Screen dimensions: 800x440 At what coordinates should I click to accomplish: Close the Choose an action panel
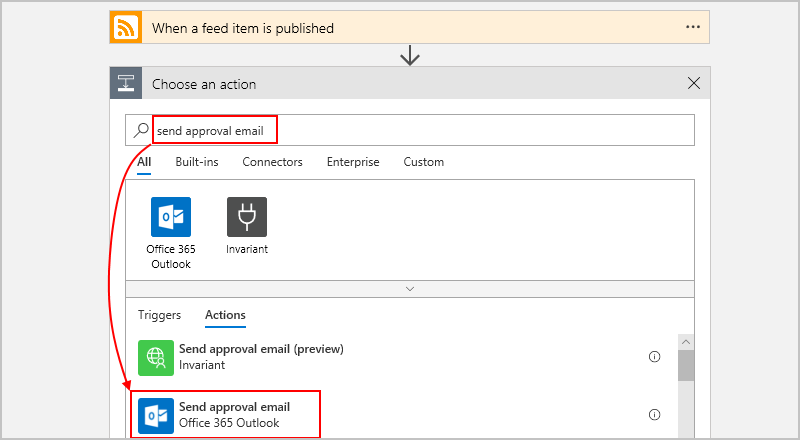point(694,84)
